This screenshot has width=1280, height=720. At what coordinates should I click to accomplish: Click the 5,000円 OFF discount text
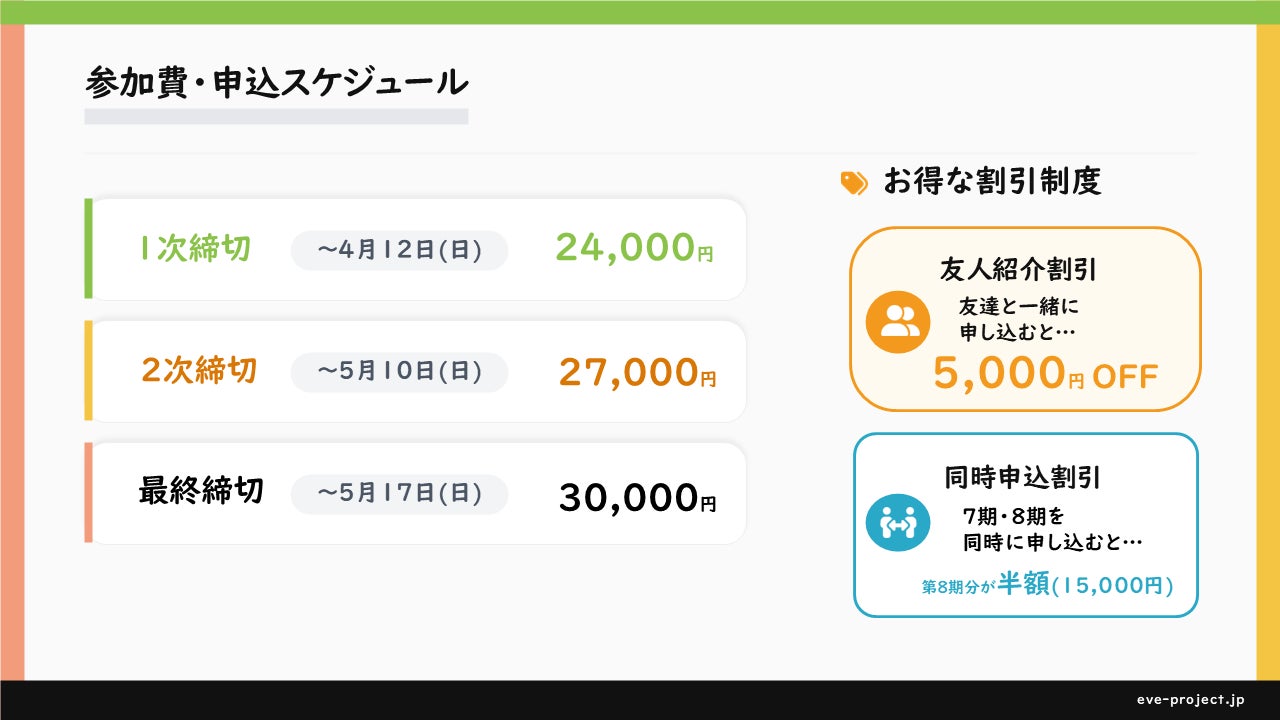(1045, 374)
